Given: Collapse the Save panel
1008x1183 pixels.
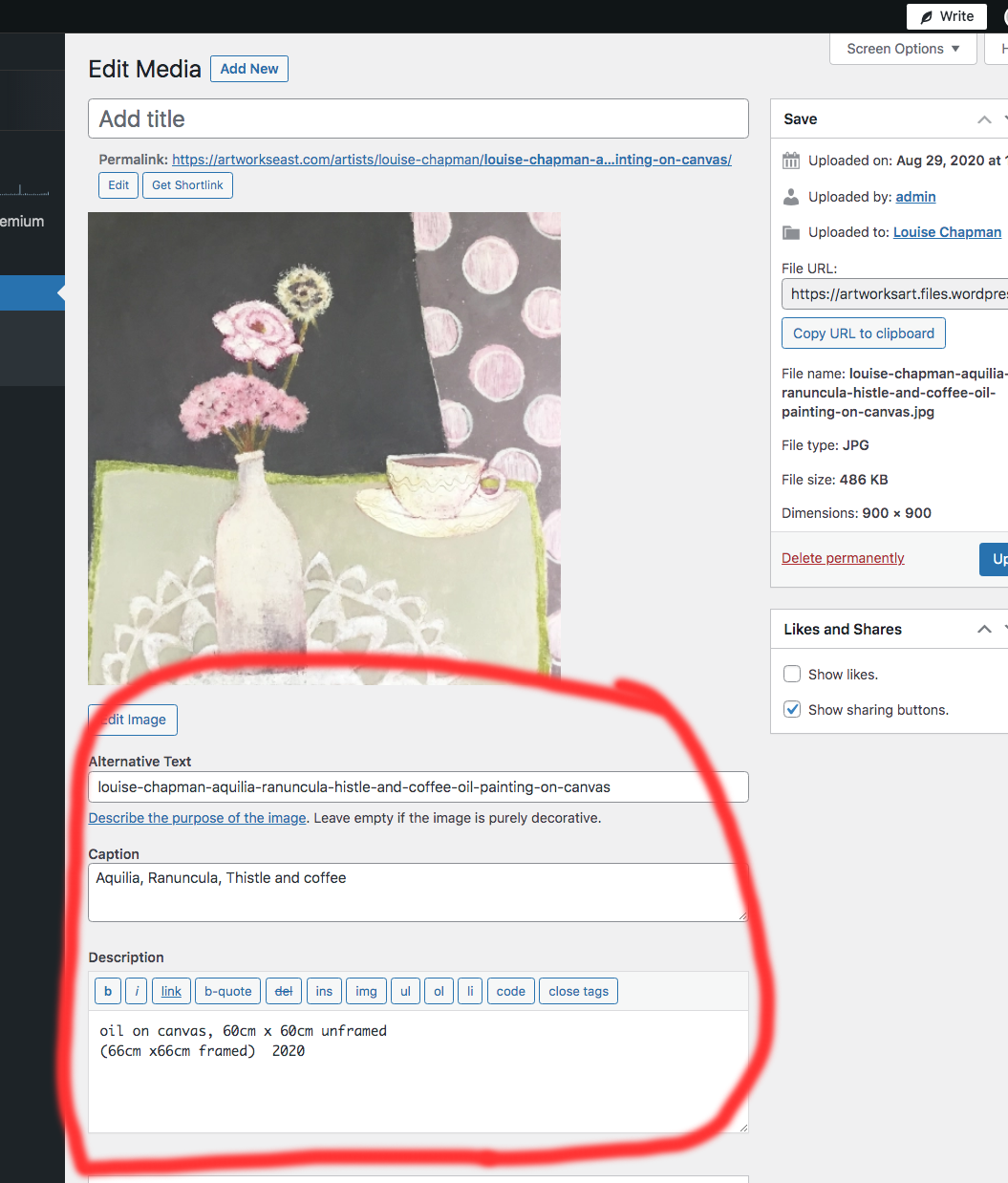Looking at the screenshot, I should coord(984,119).
